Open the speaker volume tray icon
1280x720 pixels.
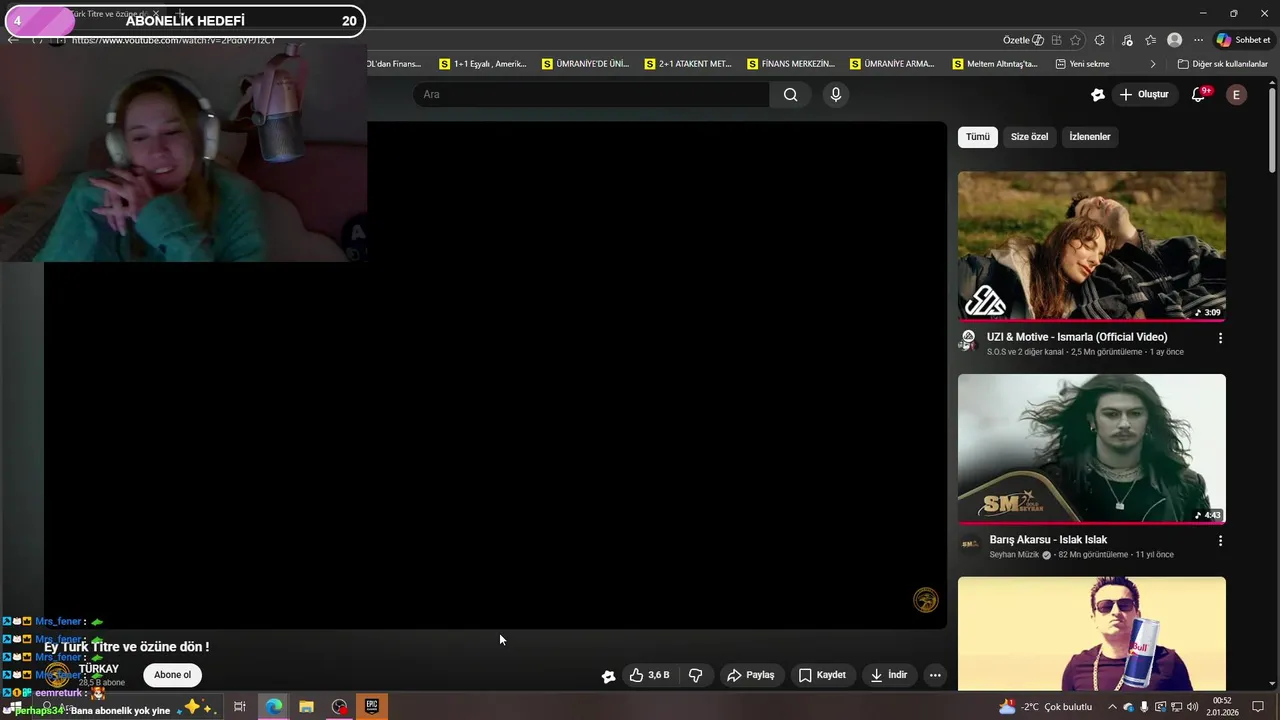coord(1192,707)
